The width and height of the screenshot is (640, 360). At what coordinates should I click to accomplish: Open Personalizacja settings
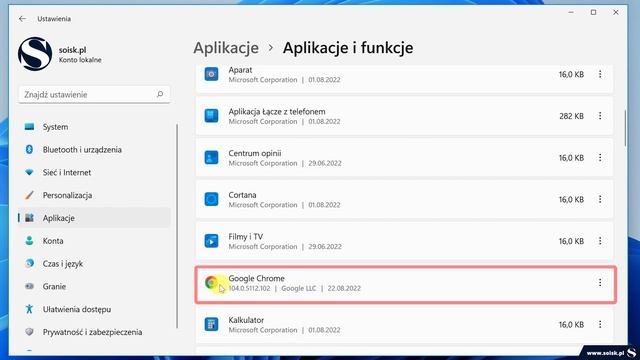click(94, 196)
